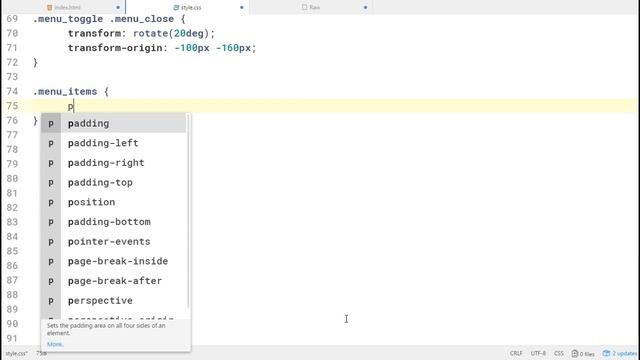This screenshot has height=360, width=640.
Task: Click property icon beside pointer-events suggestion
Action: (x=51, y=242)
